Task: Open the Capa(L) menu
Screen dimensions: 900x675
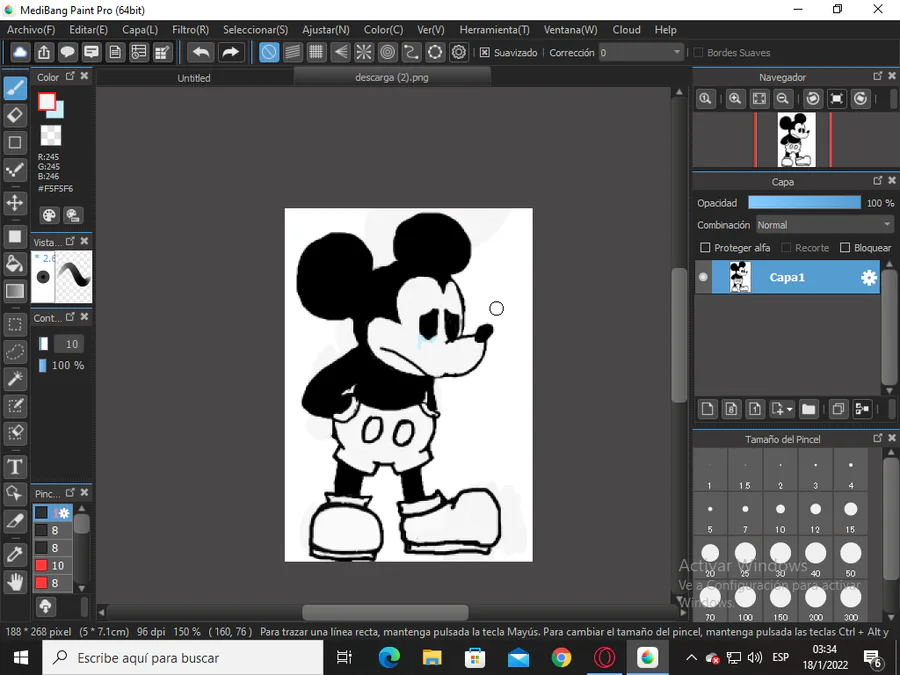Action: (140, 30)
